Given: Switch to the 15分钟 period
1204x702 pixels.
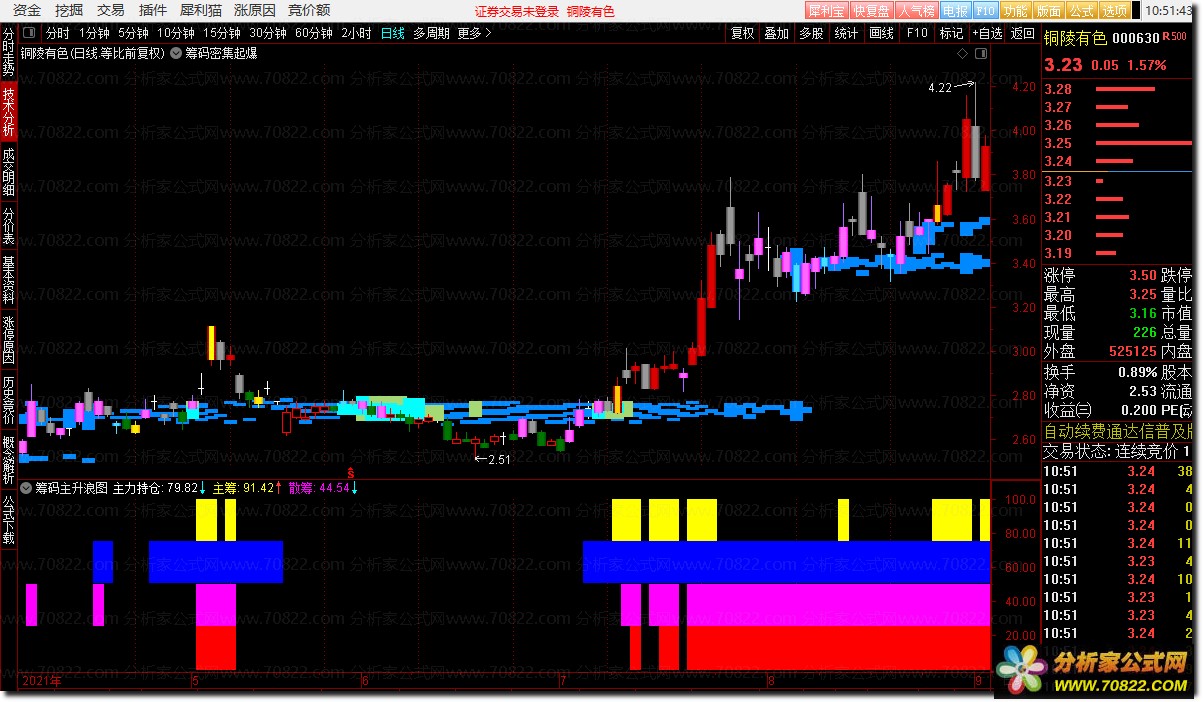Looking at the screenshot, I should click(222, 33).
